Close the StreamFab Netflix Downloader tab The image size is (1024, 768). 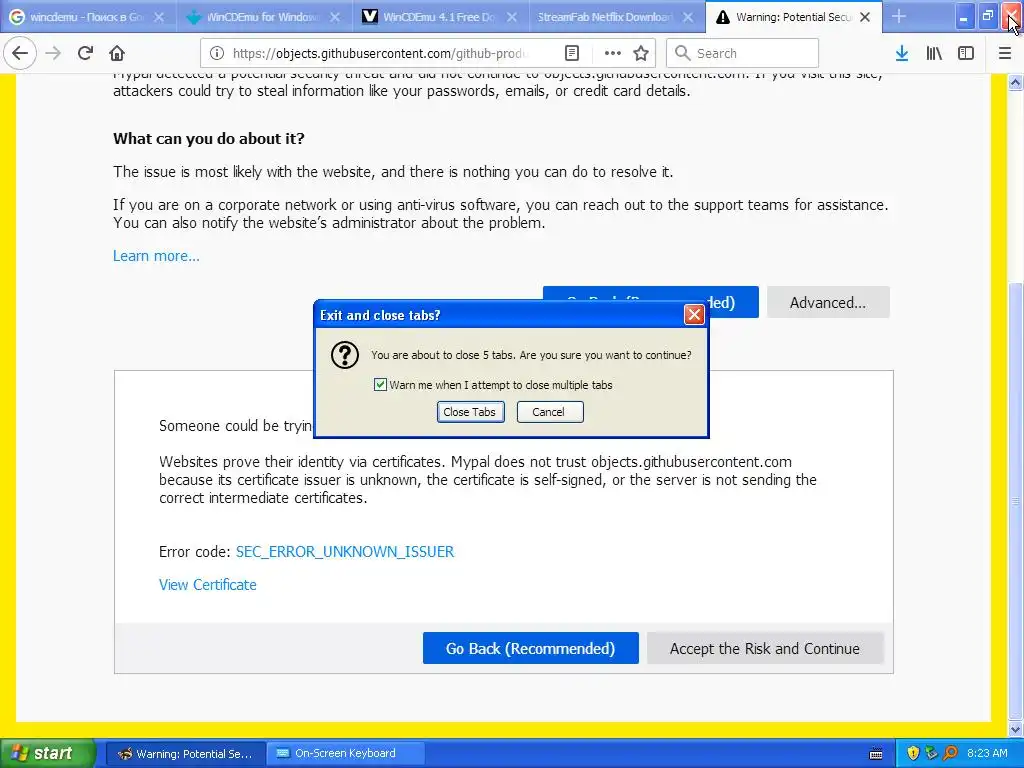[688, 17]
